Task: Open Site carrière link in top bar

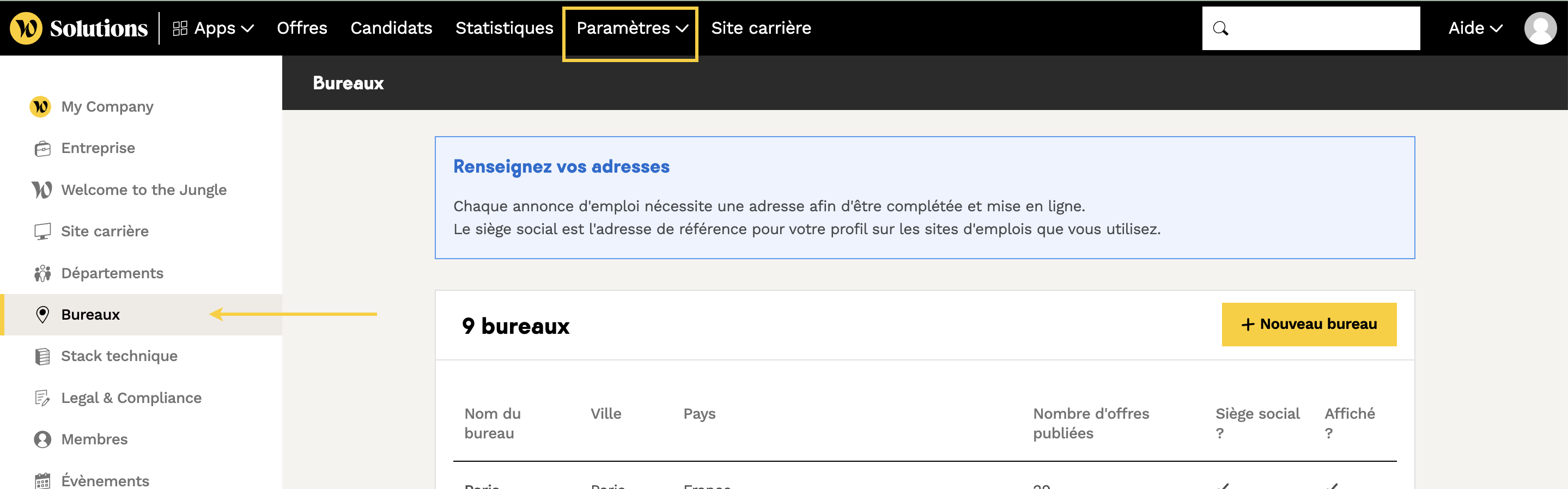Action: coord(761,28)
